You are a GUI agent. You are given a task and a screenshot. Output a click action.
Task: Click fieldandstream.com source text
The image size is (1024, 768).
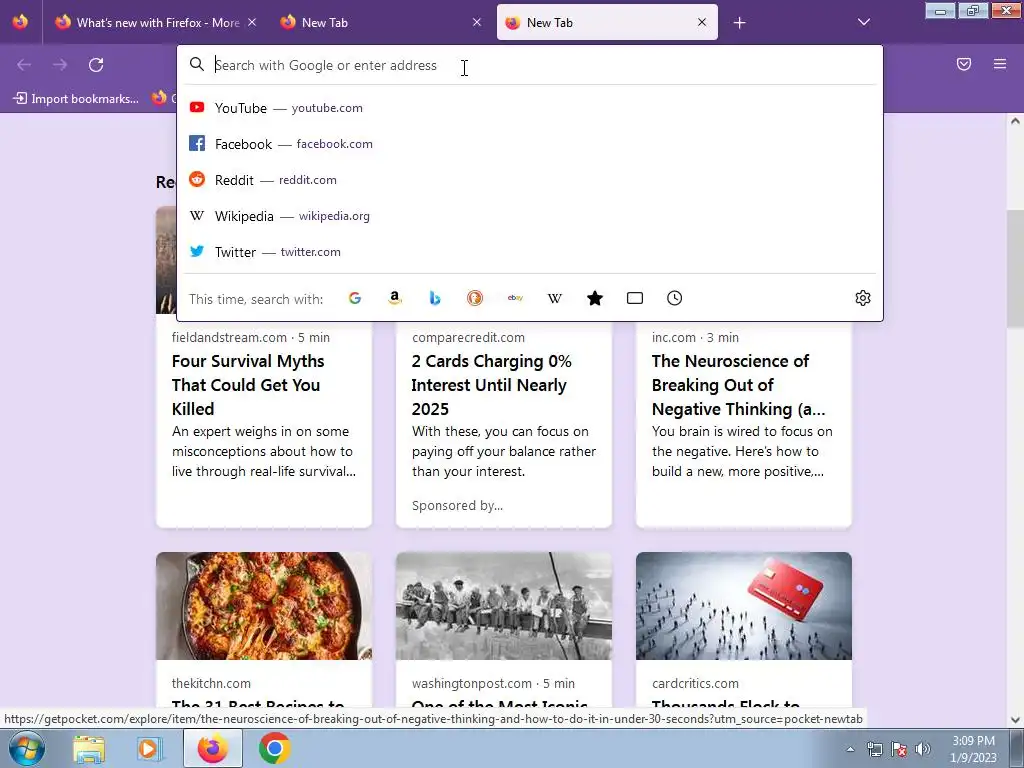[229, 338]
